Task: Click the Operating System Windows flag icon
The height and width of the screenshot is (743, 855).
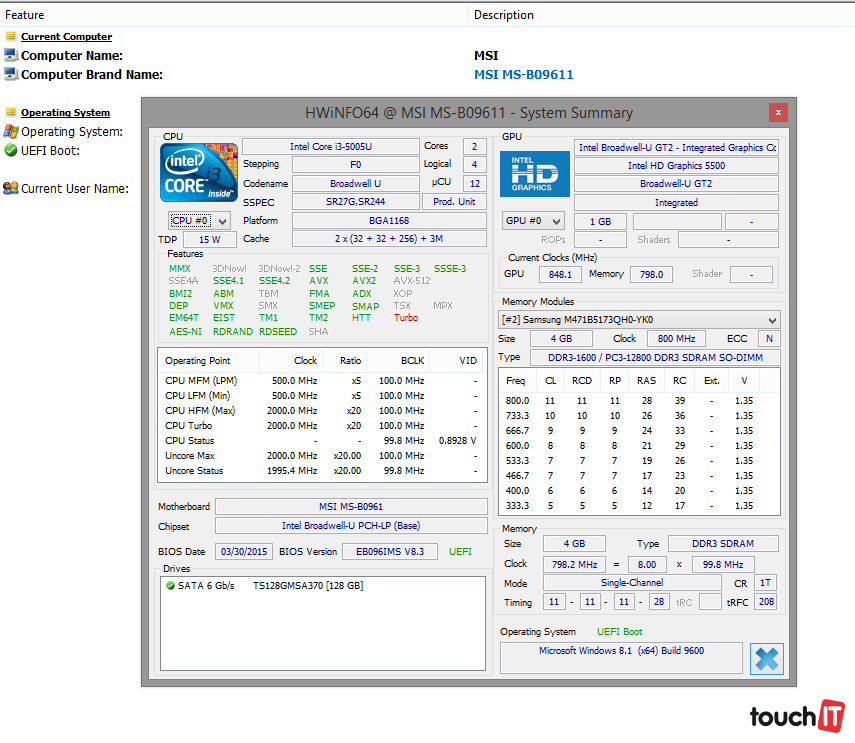Action: pos(11,131)
